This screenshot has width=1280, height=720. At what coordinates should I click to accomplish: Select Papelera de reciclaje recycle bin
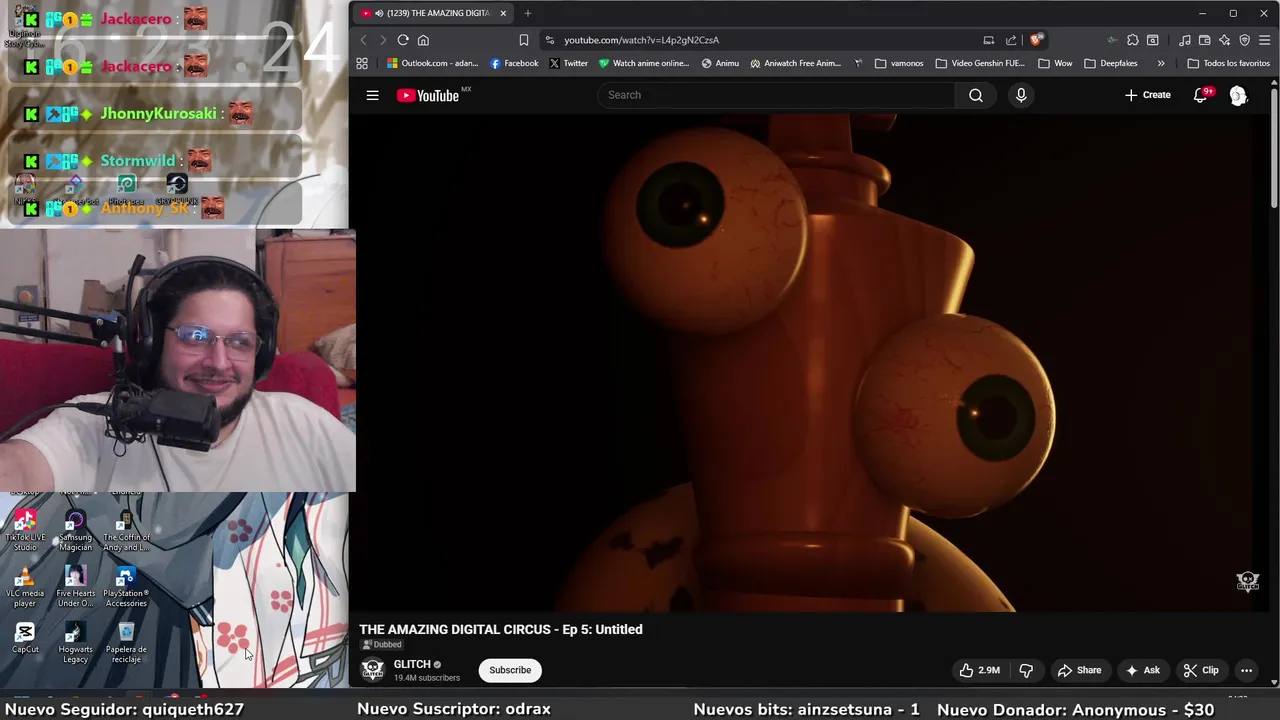point(126,643)
